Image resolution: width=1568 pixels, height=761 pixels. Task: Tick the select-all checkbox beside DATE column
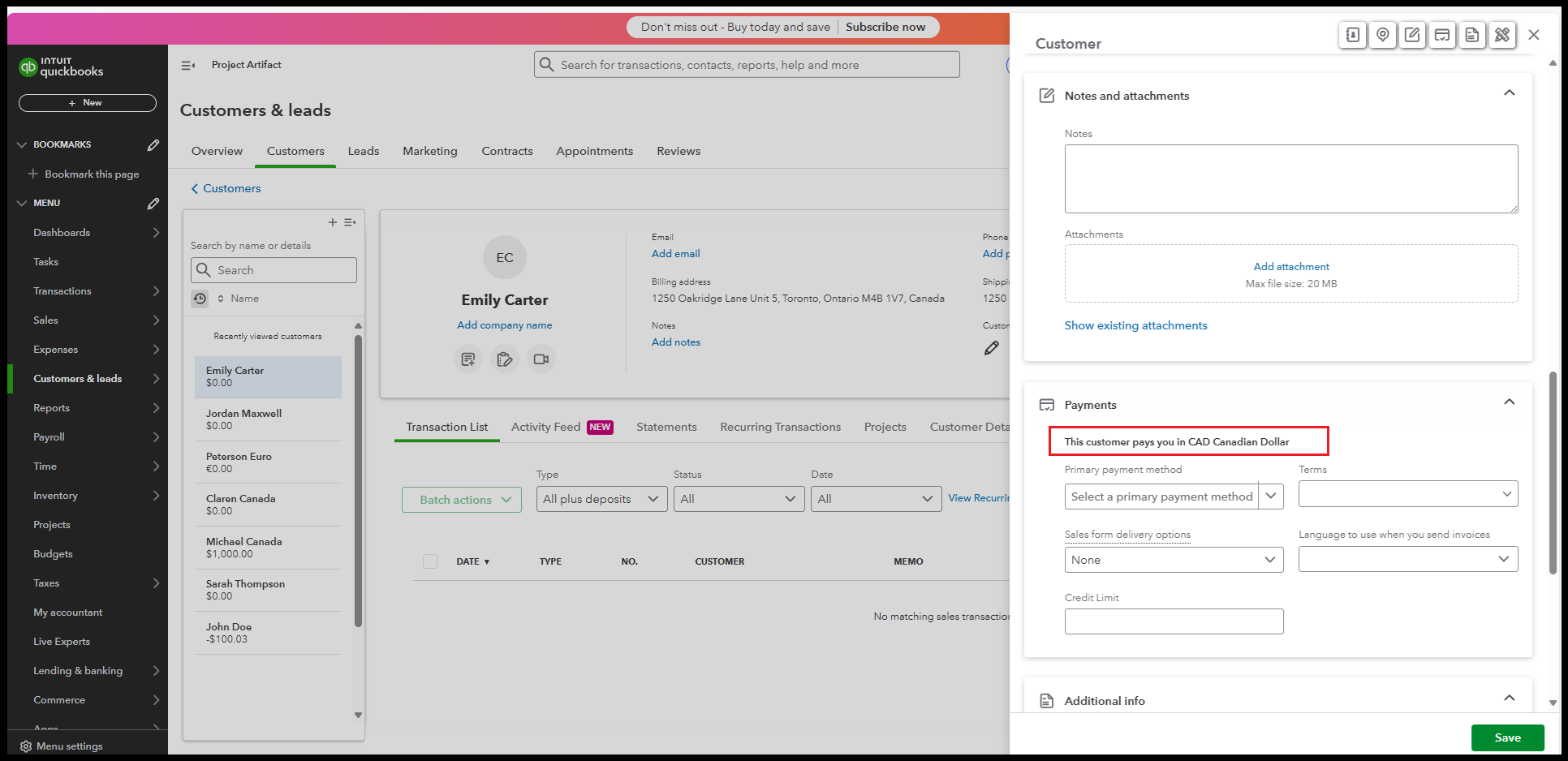(430, 561)
